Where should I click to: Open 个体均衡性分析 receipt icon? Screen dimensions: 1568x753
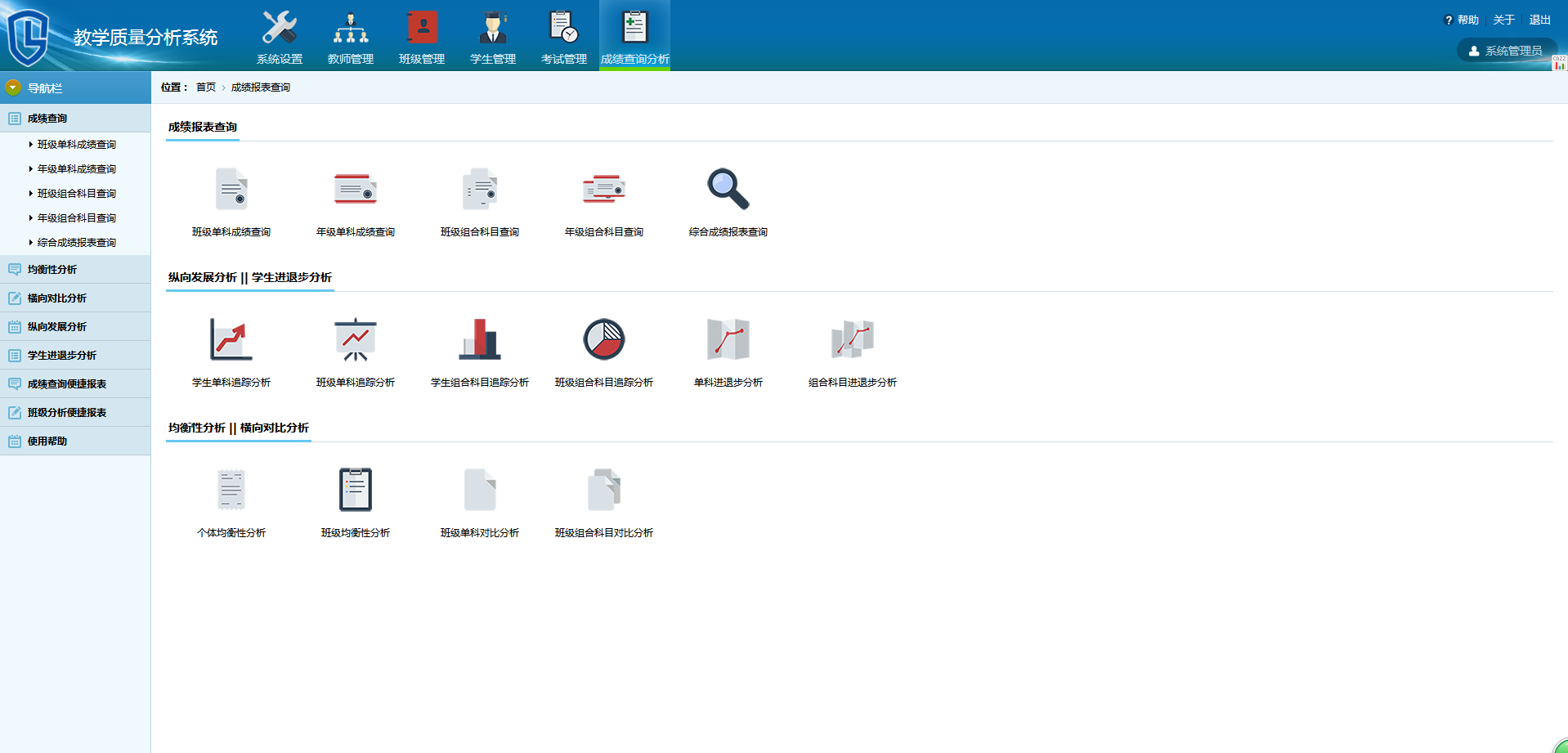[x=231, y=490]
